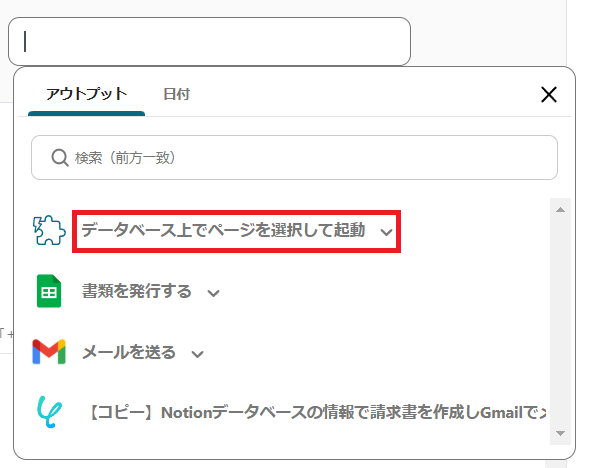The image size is (597, 468).
Task: Select 書類を発行する label
Action: 137,291
